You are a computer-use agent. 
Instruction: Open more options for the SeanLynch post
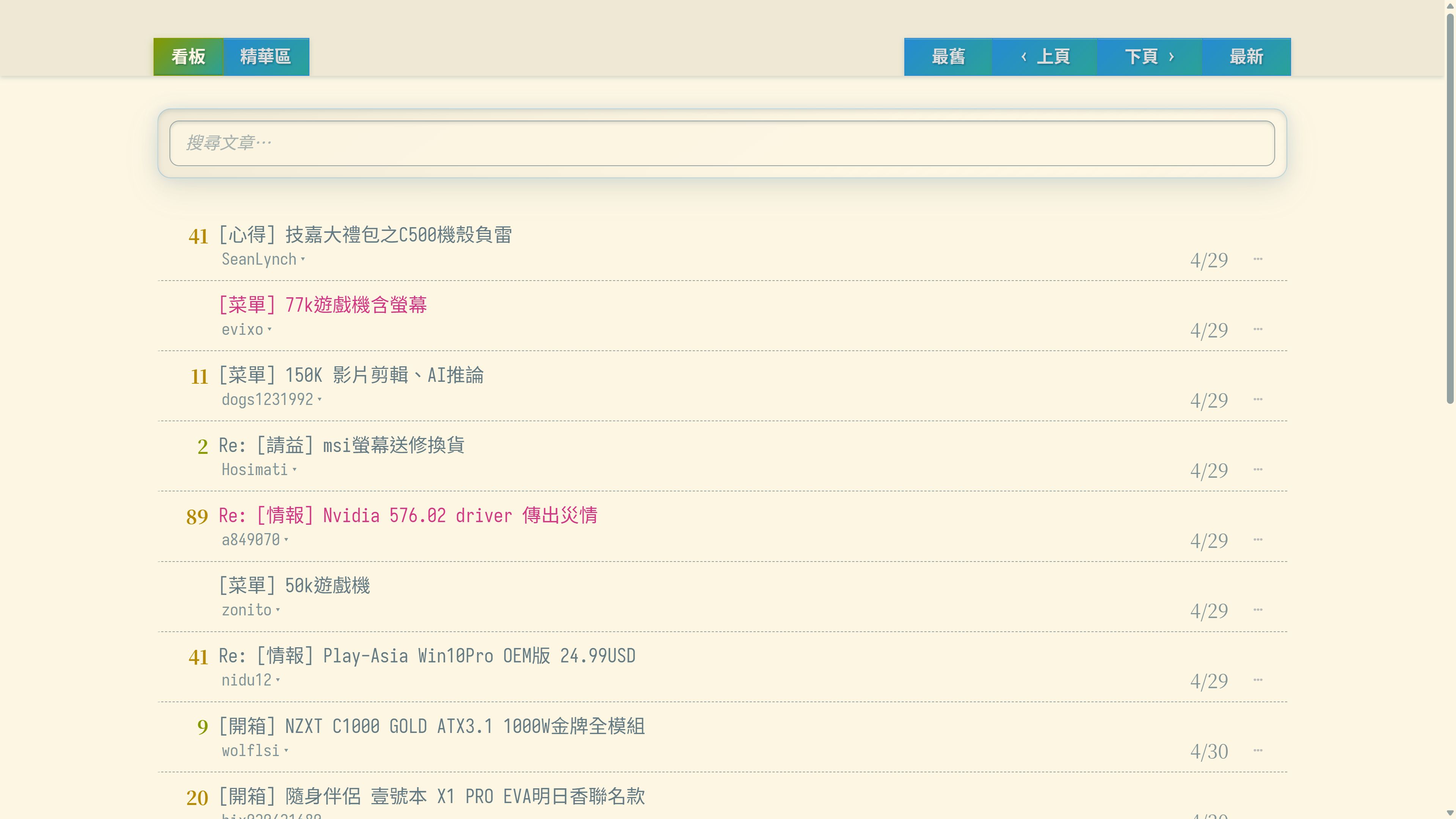coord(1258,259)
